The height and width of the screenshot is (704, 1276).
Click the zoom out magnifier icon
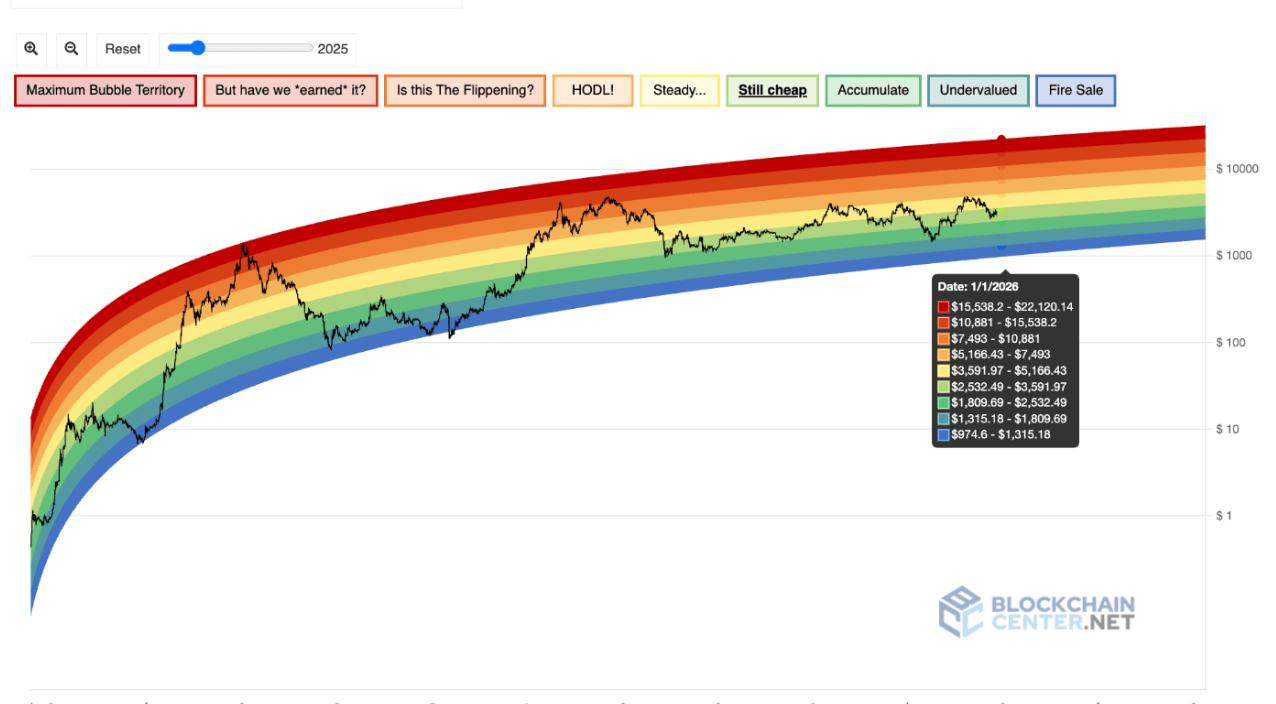coord(71,48)
